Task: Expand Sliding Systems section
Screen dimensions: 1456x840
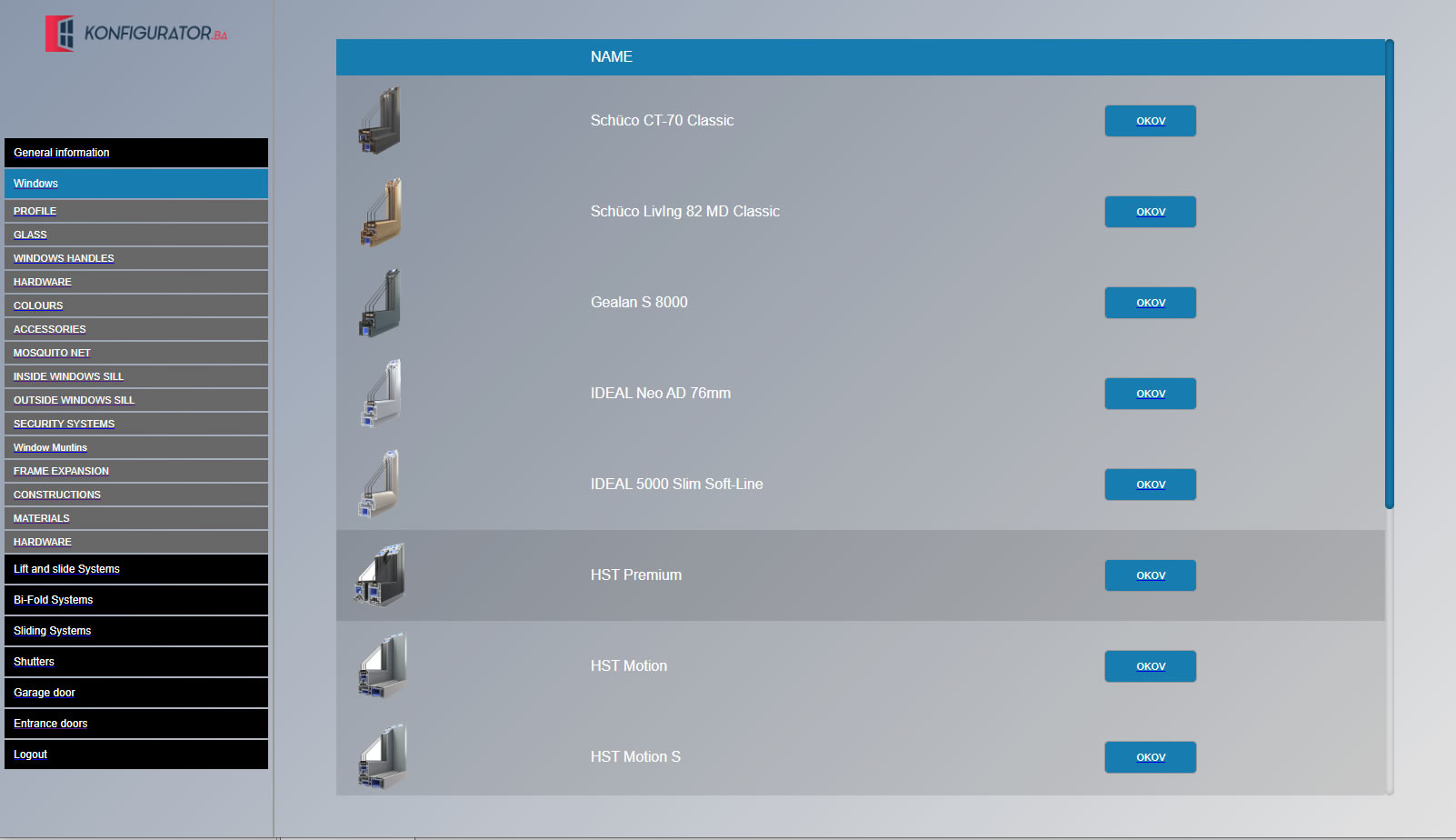Action: pyautogui.click(x=136, y=631)
